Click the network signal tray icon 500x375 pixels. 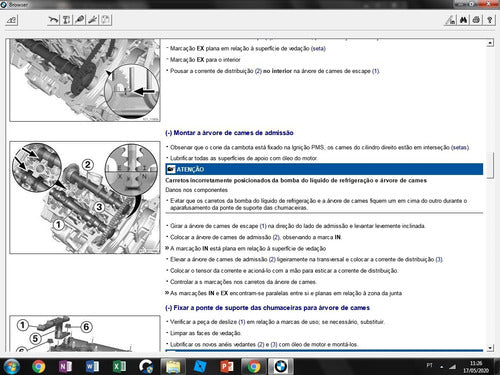point(452,367)
